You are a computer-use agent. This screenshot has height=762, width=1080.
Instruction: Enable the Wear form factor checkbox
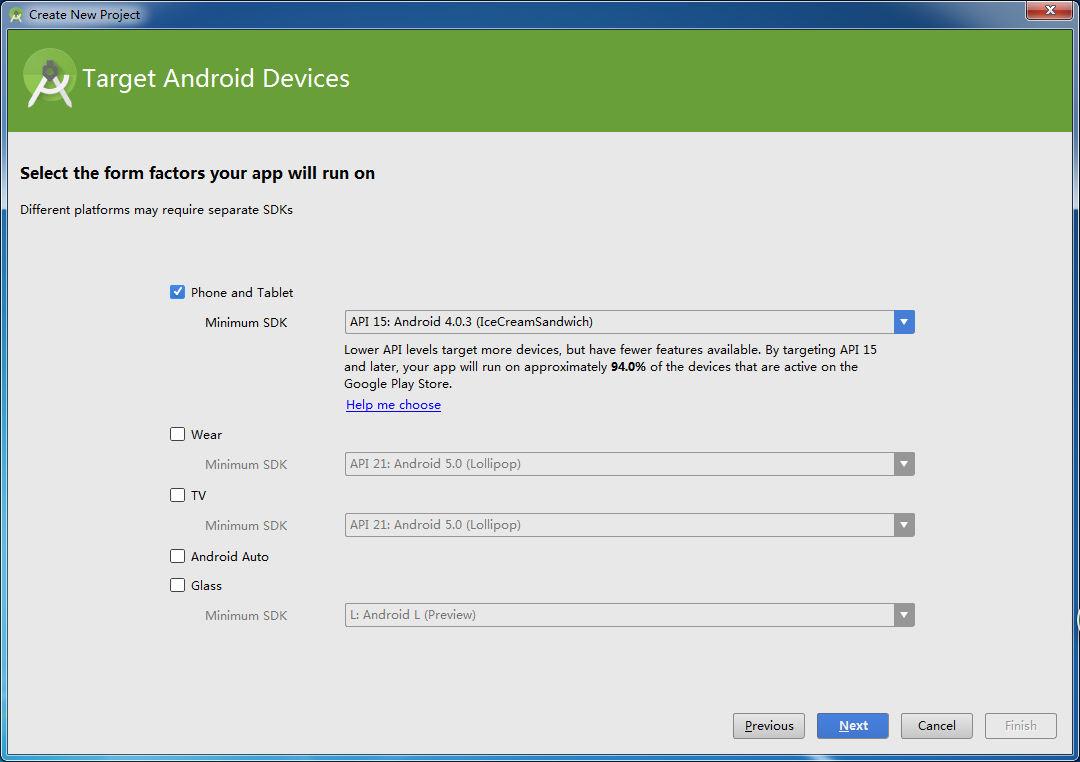coord(178,434)
